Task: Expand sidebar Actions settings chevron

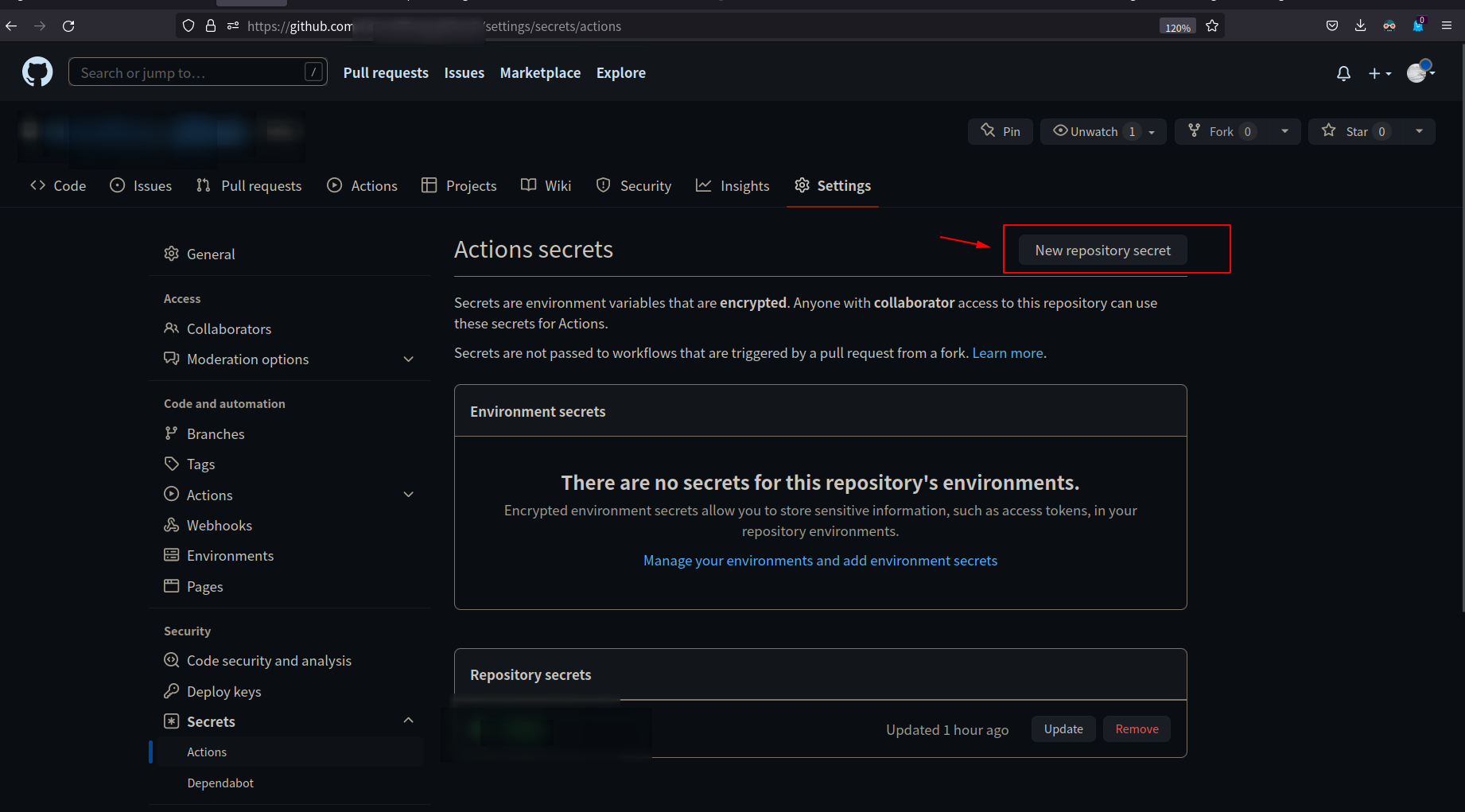Action: [x=409, y=495]
